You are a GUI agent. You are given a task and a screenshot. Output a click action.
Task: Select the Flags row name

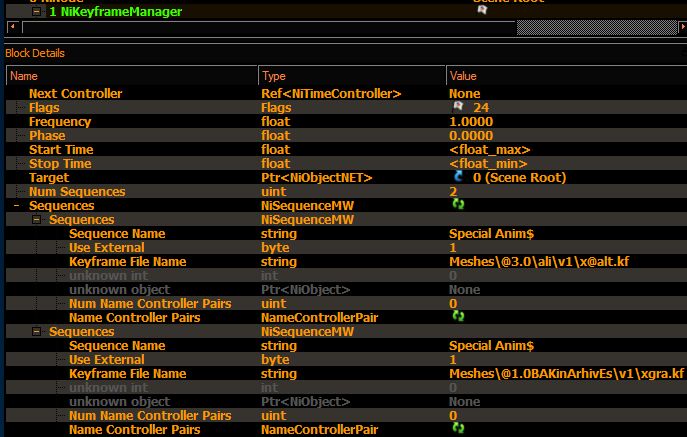click(44, 107)
